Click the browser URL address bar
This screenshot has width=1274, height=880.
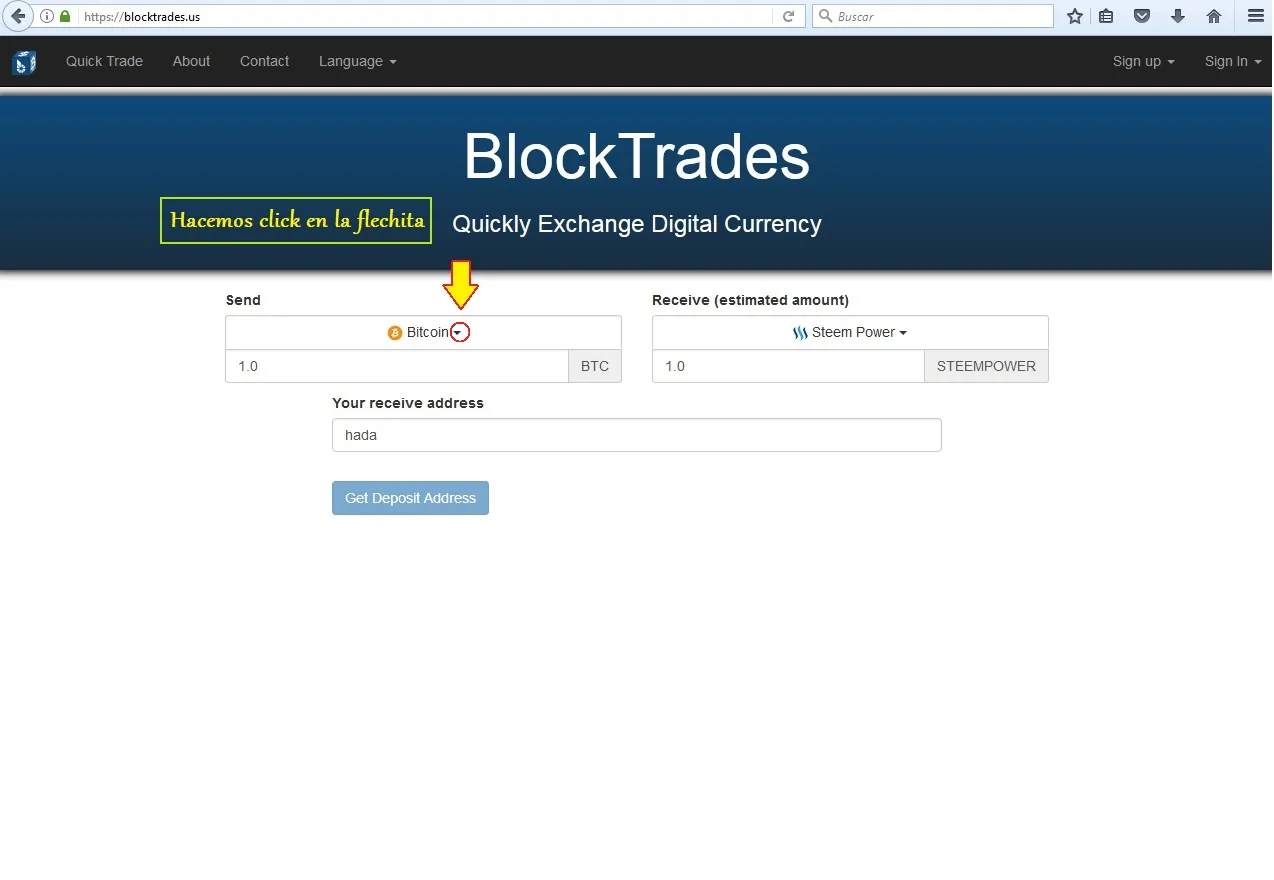point(425,17)
